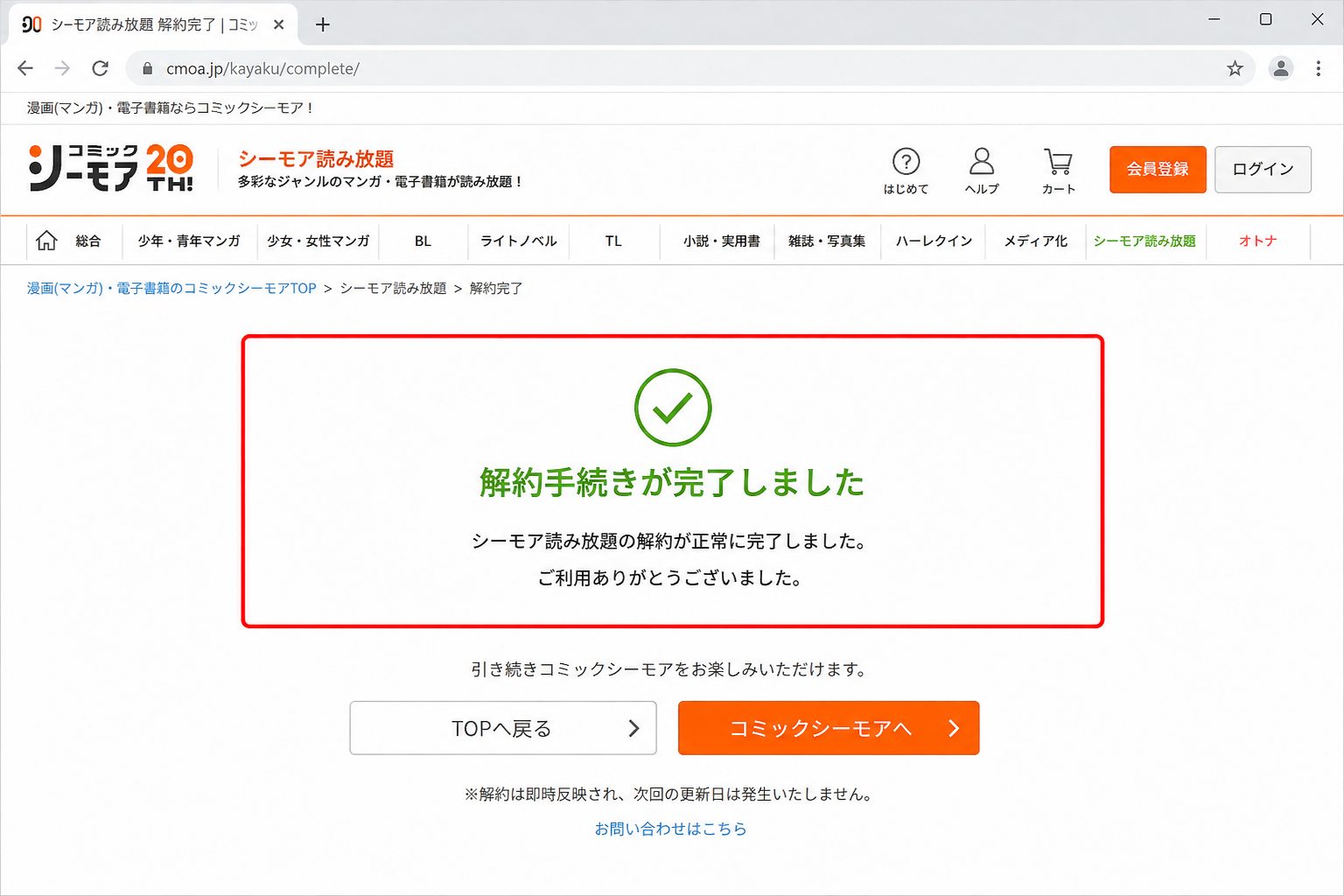This screenshot has width=1344, height=896.
Task: Click the Comic Cmoa 20th logo
Action: (110, 168)
